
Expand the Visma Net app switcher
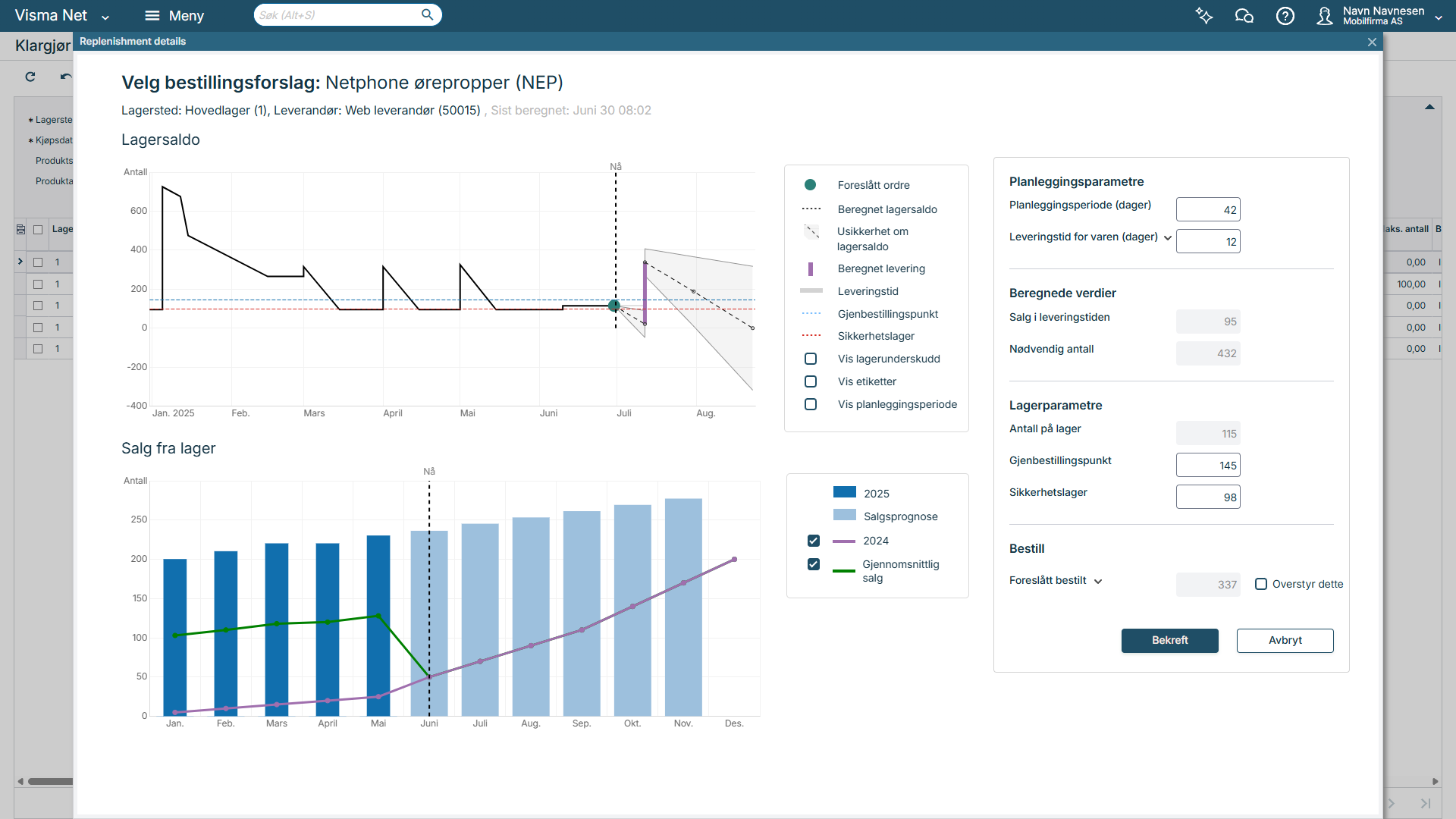(105, 17)
